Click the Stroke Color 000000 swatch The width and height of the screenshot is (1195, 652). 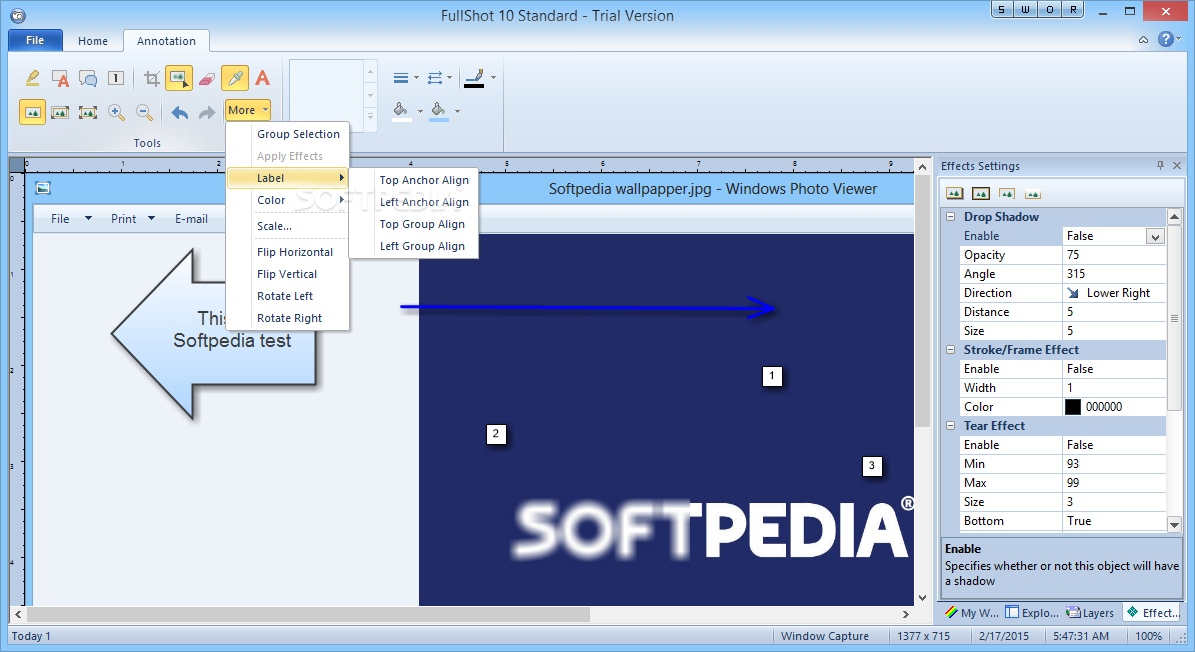pos(1072,407)
